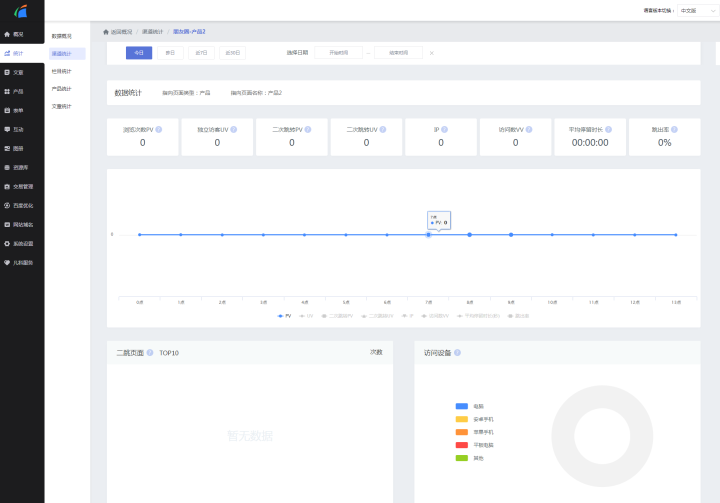Select the 昨日 date filter button
720x503 pixels.
tap(170, 53)
